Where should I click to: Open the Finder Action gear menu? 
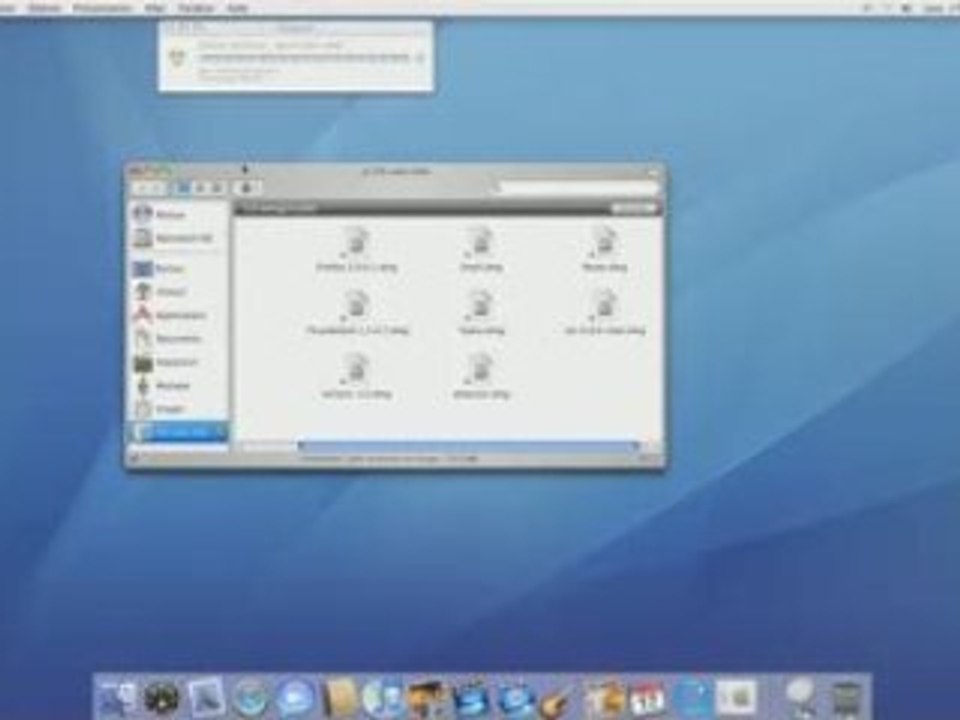point(247,188)
